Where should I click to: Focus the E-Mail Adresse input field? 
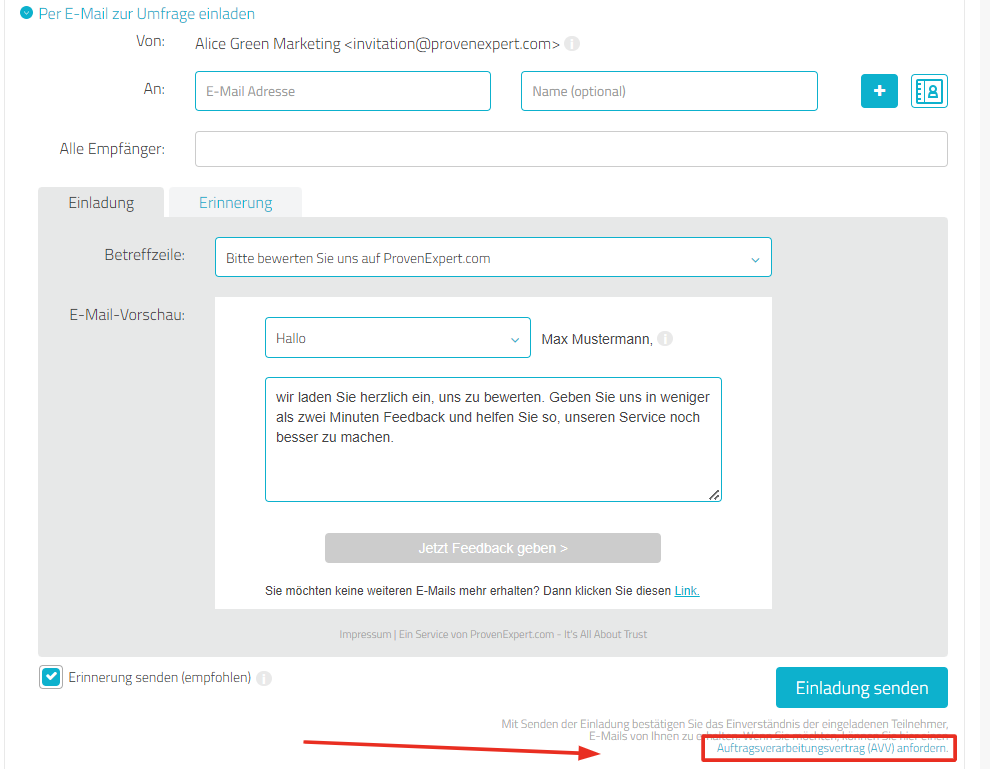point(343,91)
